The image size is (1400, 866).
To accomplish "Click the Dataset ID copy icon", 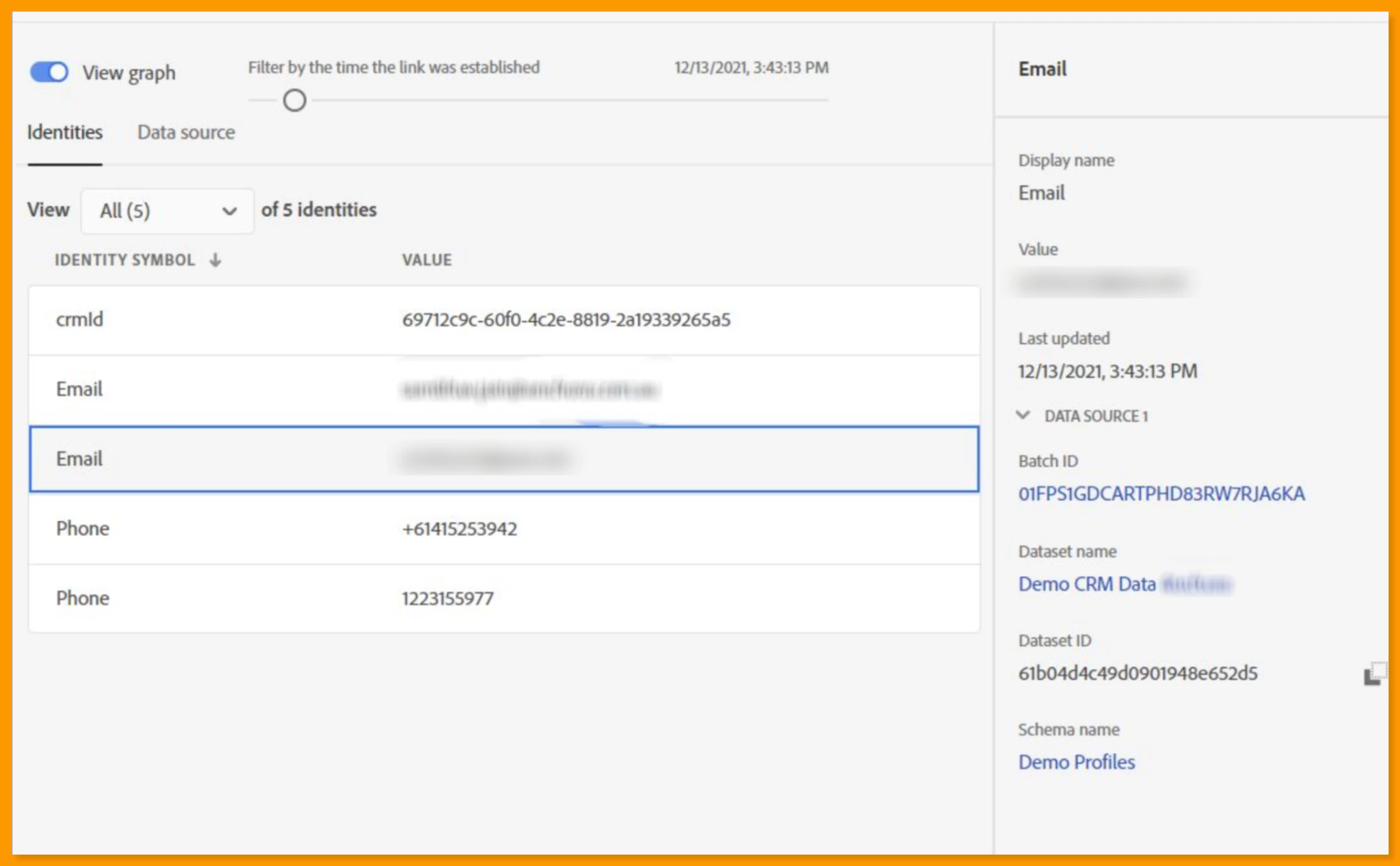I will click(1374, 673).
